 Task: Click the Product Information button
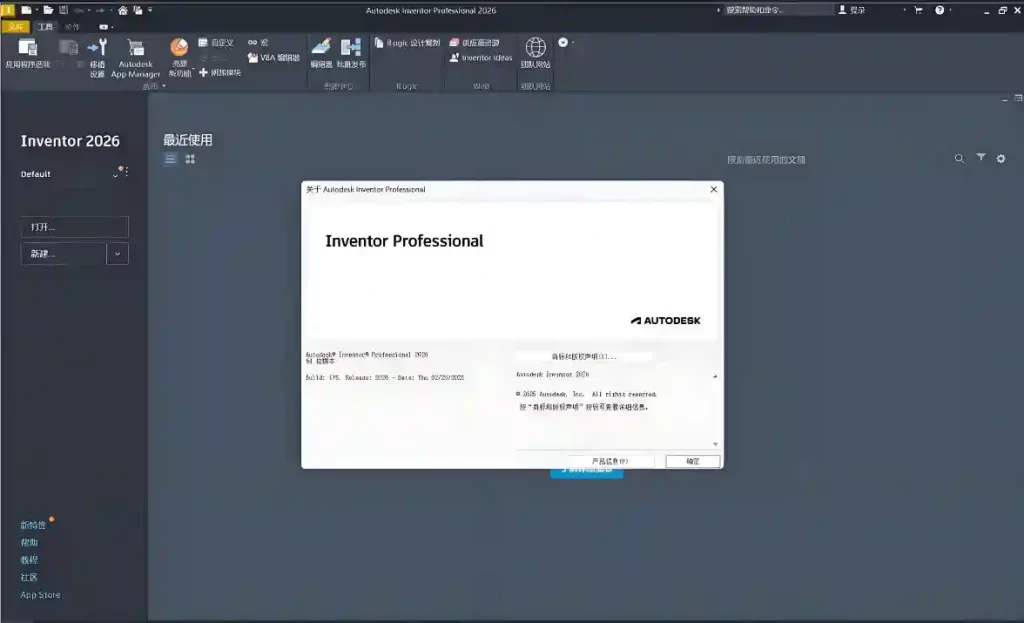[610, 461]
